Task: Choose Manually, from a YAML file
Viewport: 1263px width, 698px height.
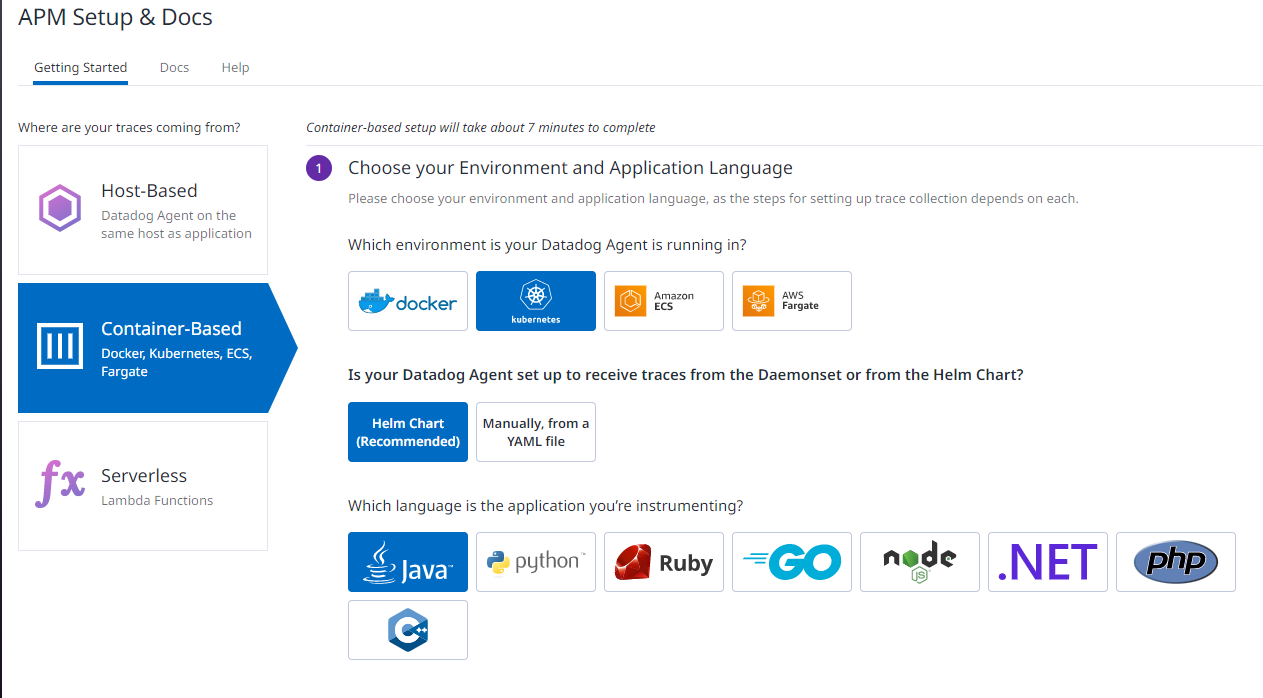Action: coord(535,431)
